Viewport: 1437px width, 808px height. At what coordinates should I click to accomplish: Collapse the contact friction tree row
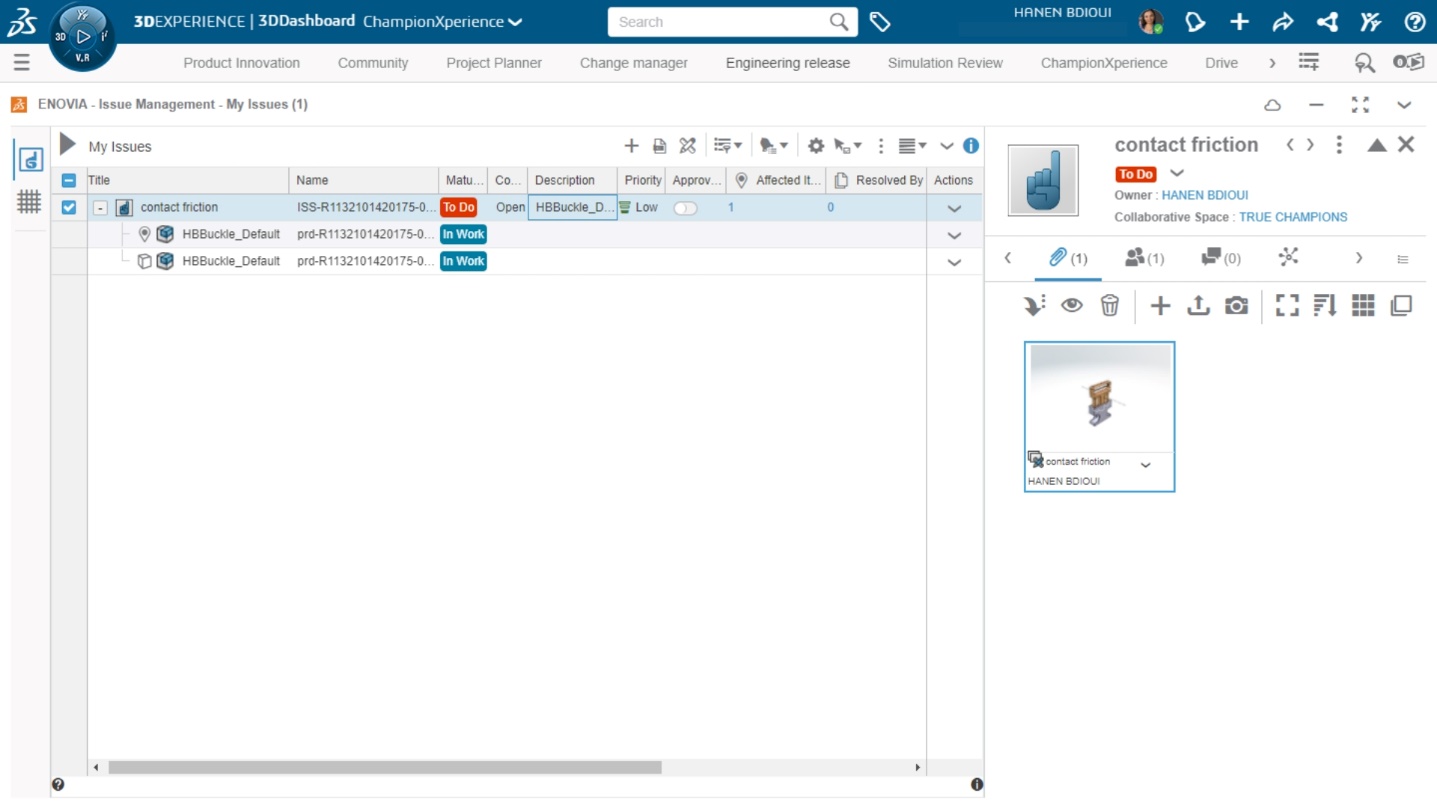(x=100, y=208)
